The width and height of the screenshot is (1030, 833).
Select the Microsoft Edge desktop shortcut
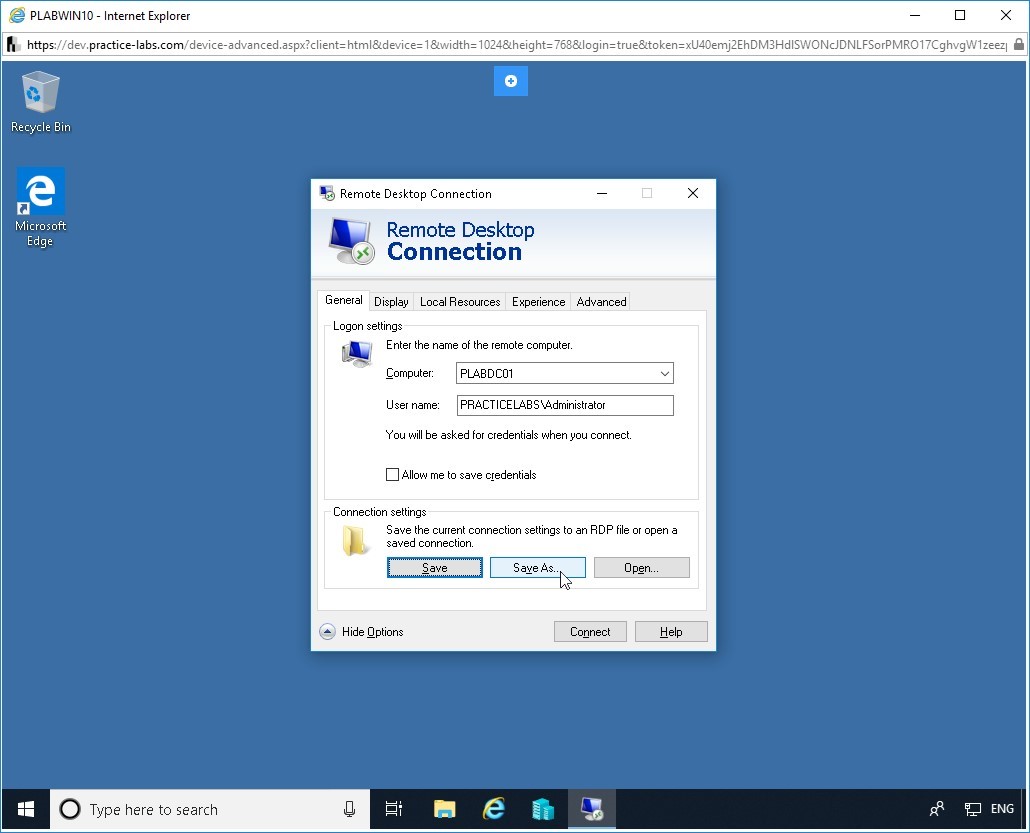(40, 207)
